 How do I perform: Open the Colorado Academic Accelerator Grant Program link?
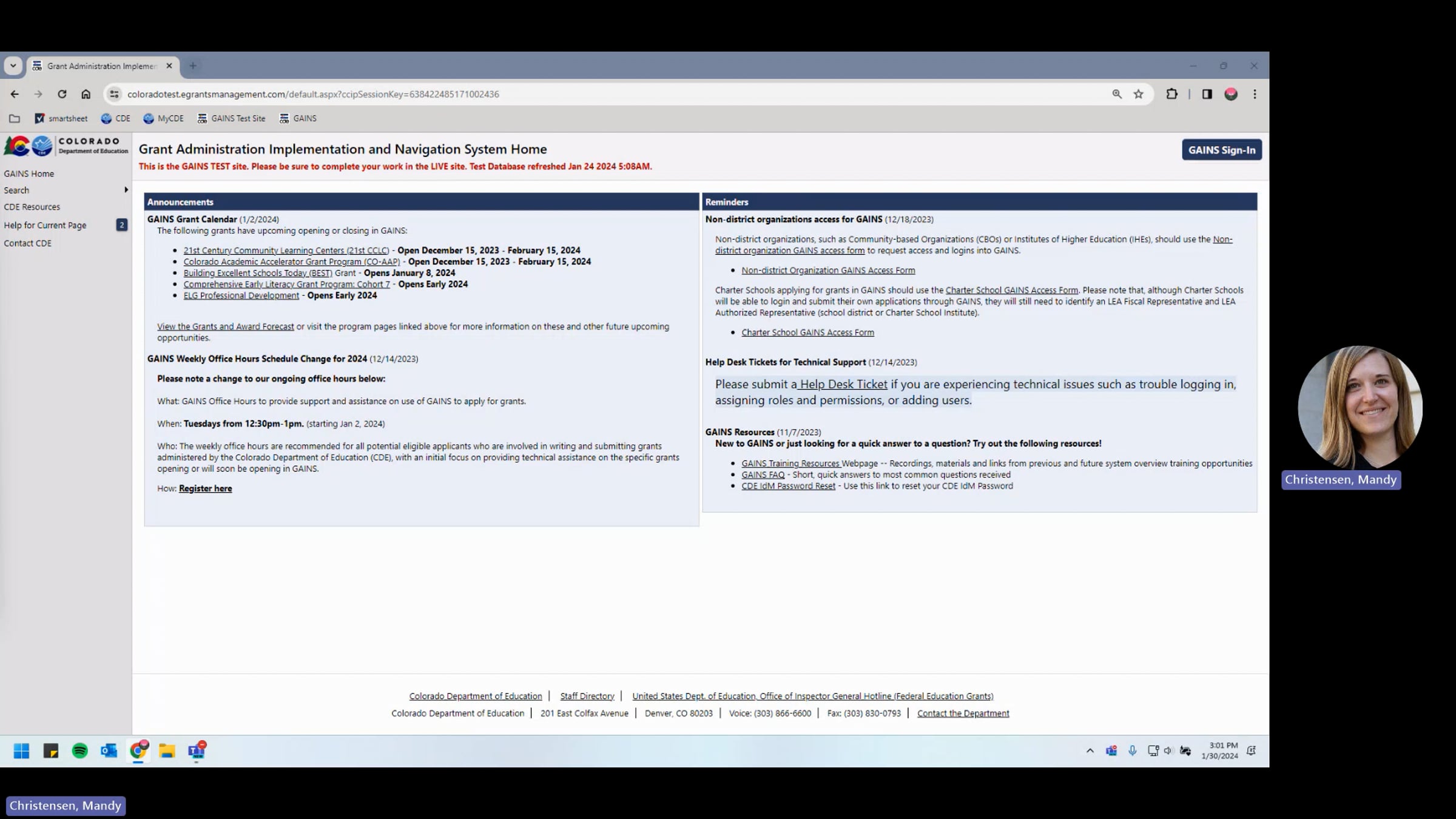click(292, 262)
